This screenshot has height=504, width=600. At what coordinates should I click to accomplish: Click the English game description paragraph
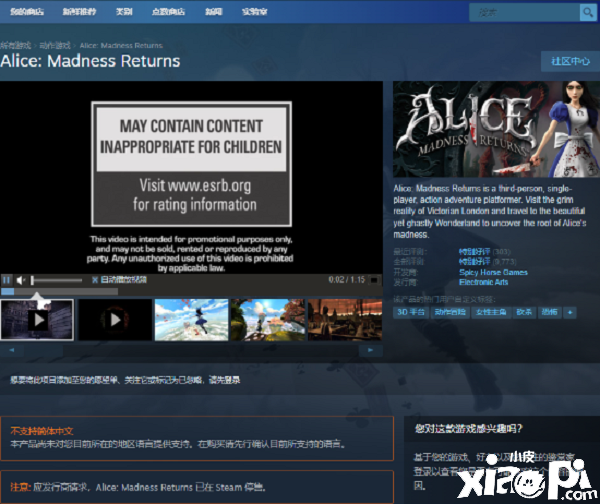point(490,211)
